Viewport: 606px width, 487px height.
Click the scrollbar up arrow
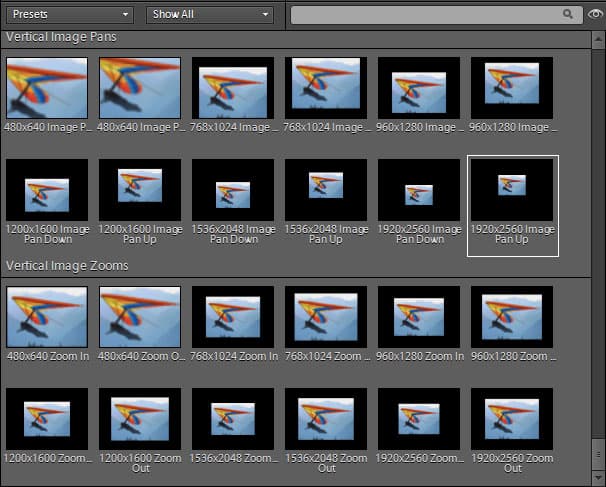tap(598, 39)
